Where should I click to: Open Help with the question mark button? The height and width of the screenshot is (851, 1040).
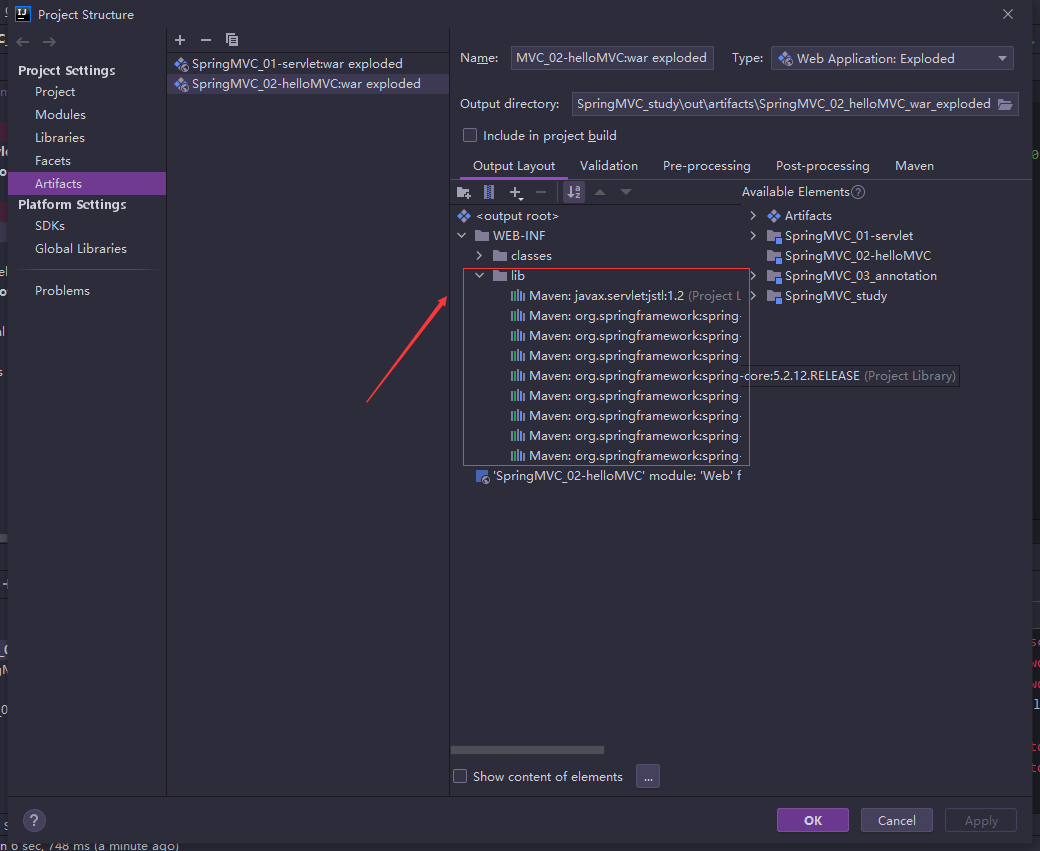[x=34, y=820]
